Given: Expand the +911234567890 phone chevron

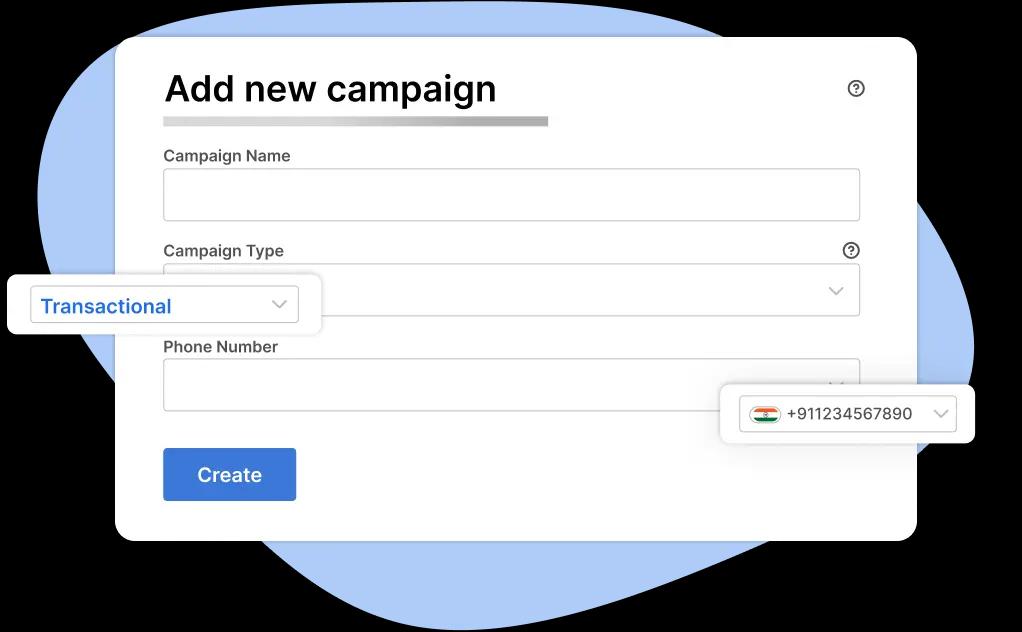Looking at the screenshot, I should coord(941,414).
